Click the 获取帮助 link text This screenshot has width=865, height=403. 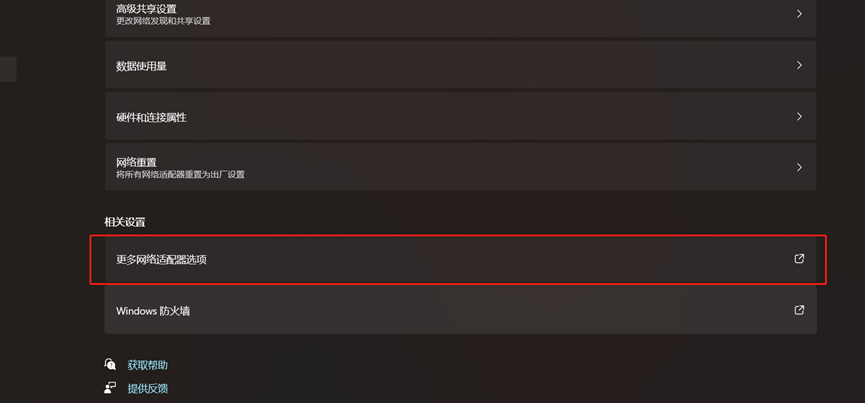[x=148, y=365]
